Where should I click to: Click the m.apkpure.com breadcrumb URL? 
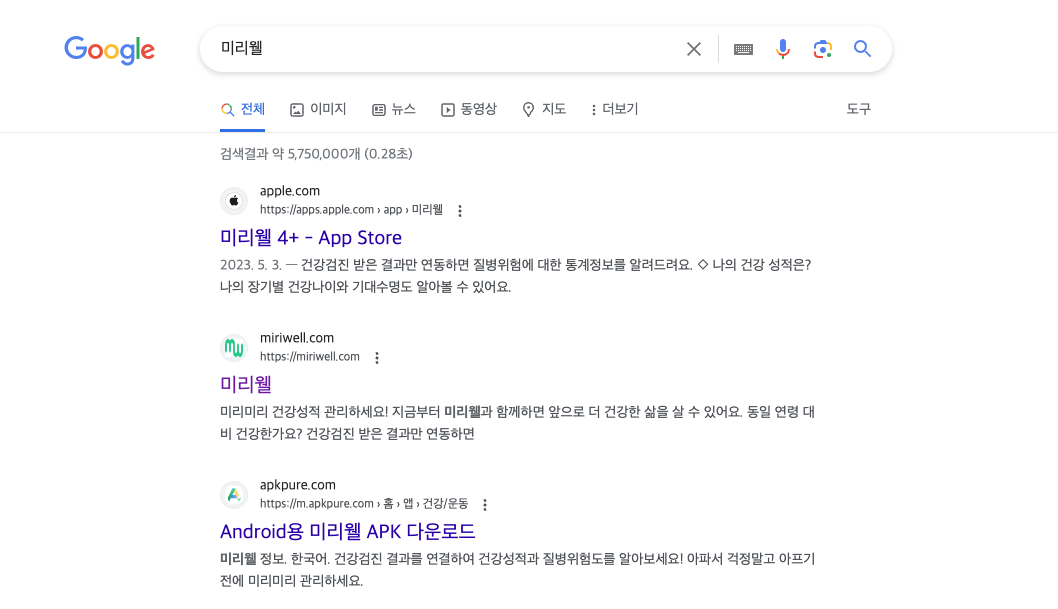pyautogui.click(x=364, y=504)
